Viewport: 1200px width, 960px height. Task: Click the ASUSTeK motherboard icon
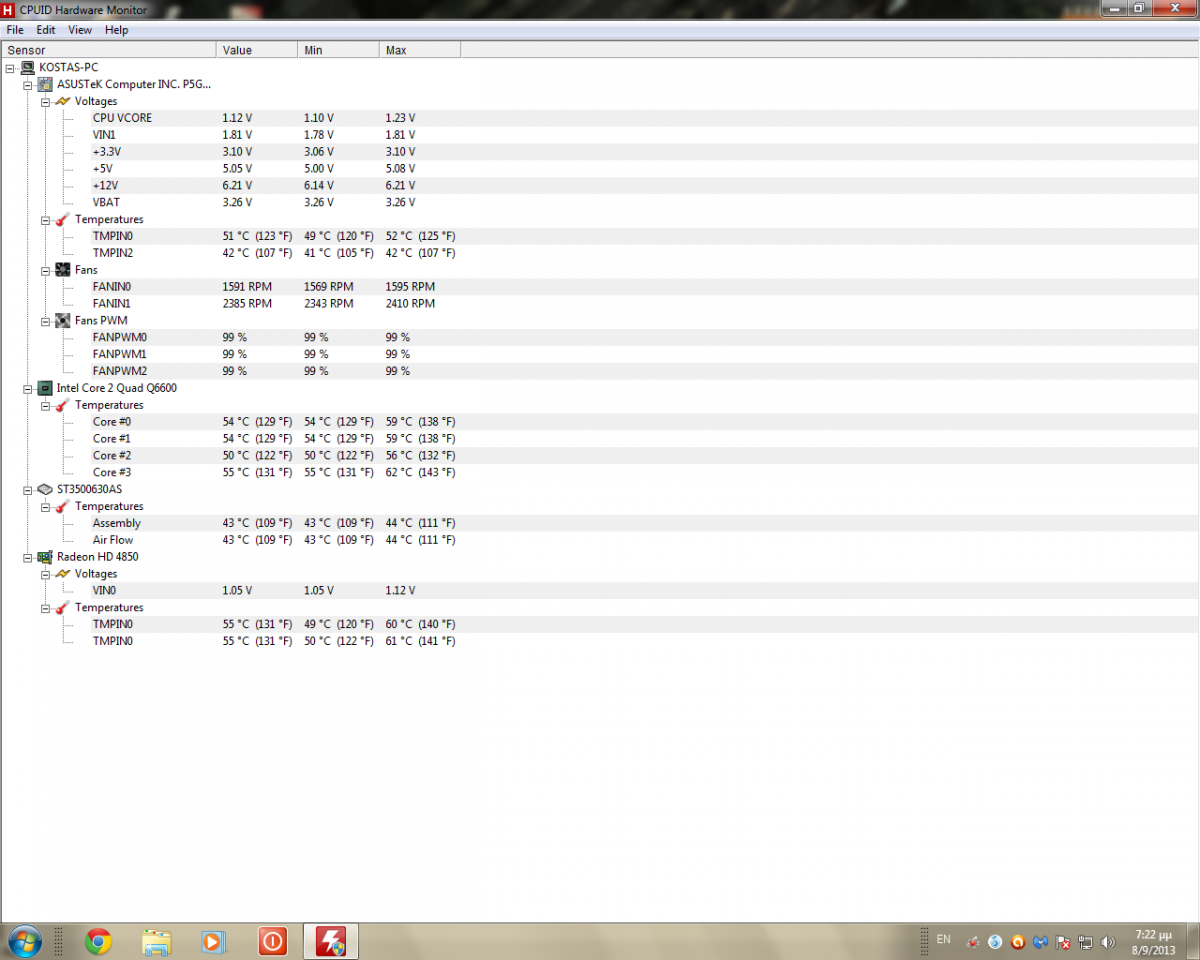[45, 84]
